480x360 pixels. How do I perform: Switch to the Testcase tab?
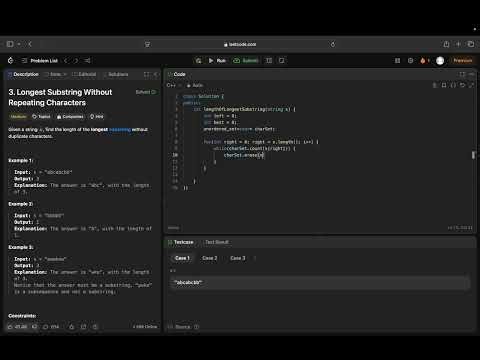(181, 242)
